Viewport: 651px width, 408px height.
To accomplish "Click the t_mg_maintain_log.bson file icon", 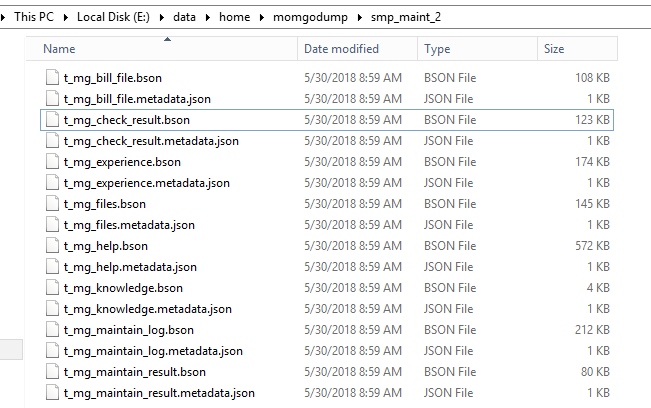I will [52, 330].
